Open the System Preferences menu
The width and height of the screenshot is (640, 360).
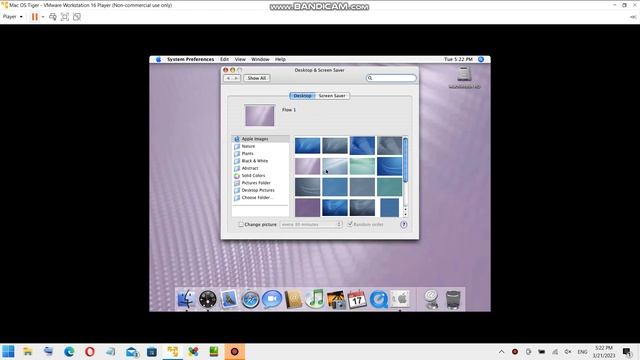tap(190, 59)
